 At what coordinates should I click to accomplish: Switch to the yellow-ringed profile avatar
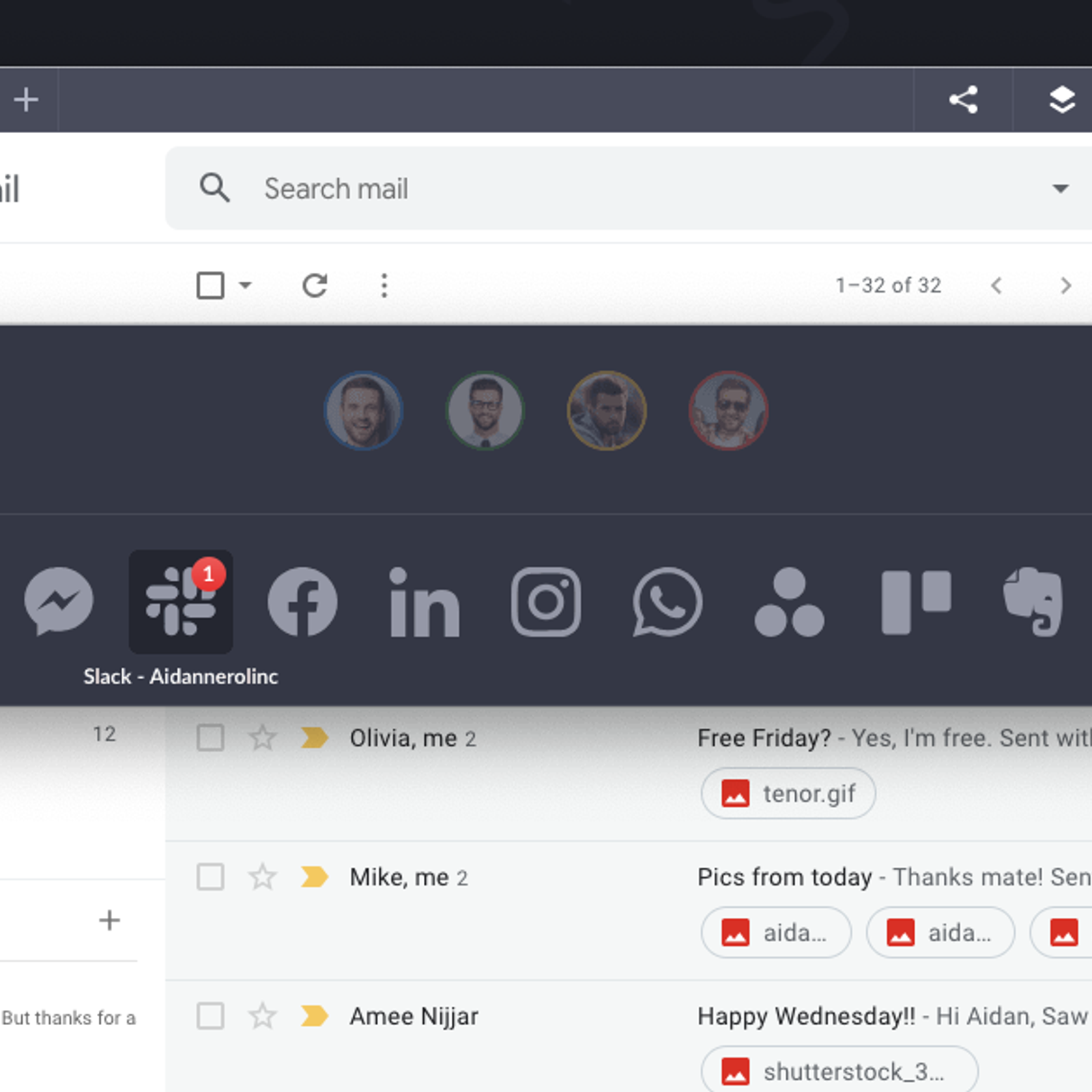click(607, 410)
